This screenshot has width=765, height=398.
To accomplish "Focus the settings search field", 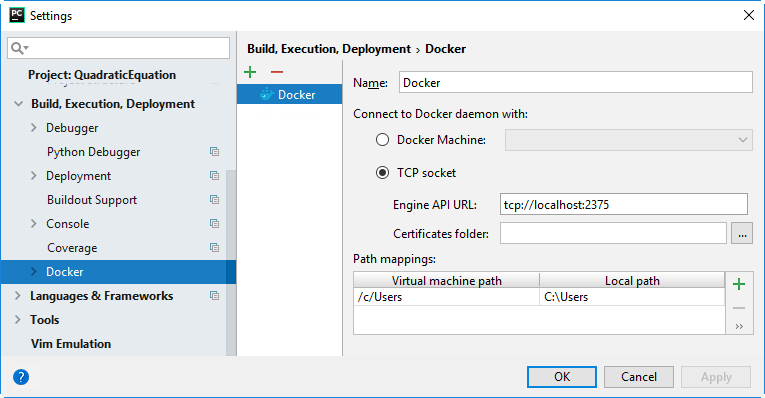I will (119, 48).
